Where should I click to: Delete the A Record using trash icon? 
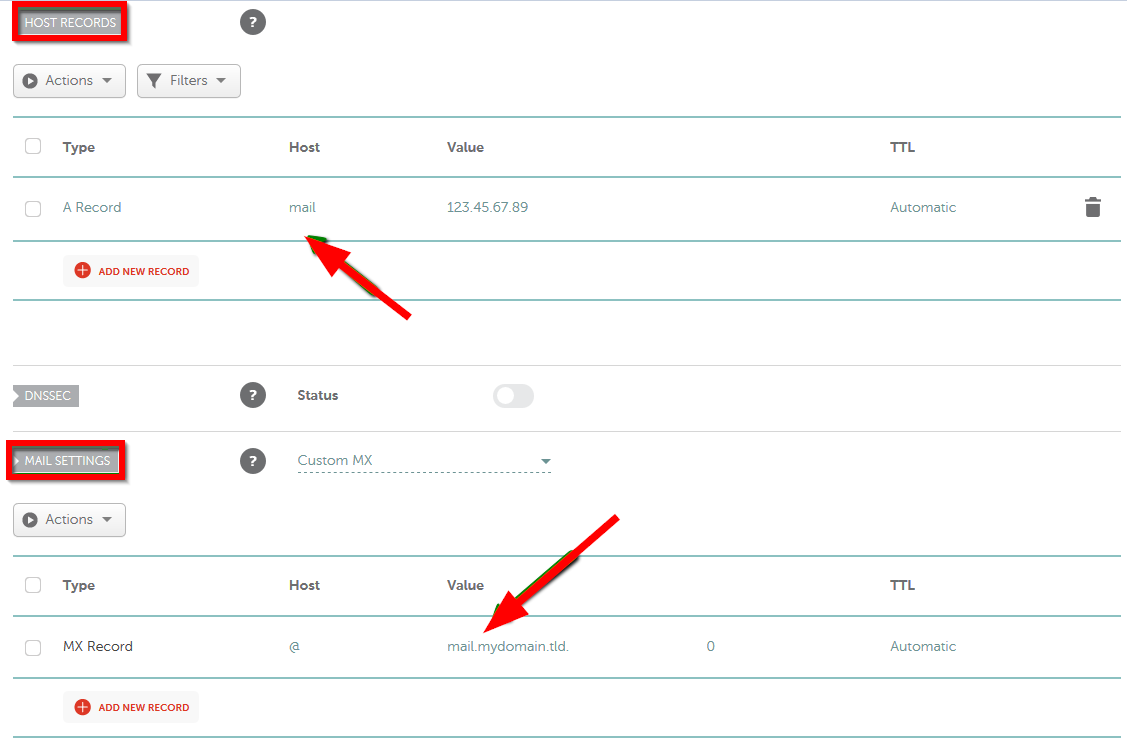[1092, 208]
